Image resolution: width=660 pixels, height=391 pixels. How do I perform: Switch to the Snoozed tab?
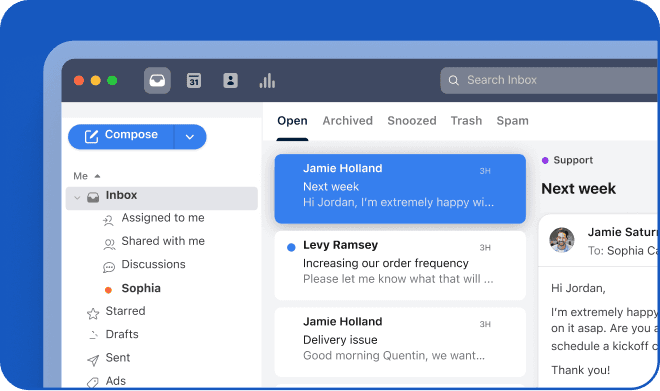[x=412, y=121]
